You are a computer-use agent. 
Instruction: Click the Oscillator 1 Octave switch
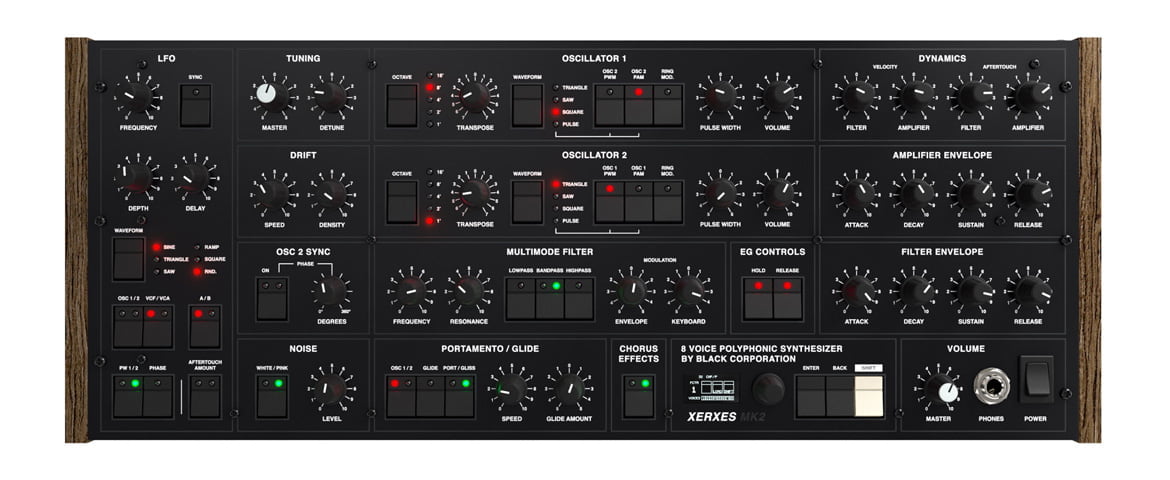pos(401,105)
